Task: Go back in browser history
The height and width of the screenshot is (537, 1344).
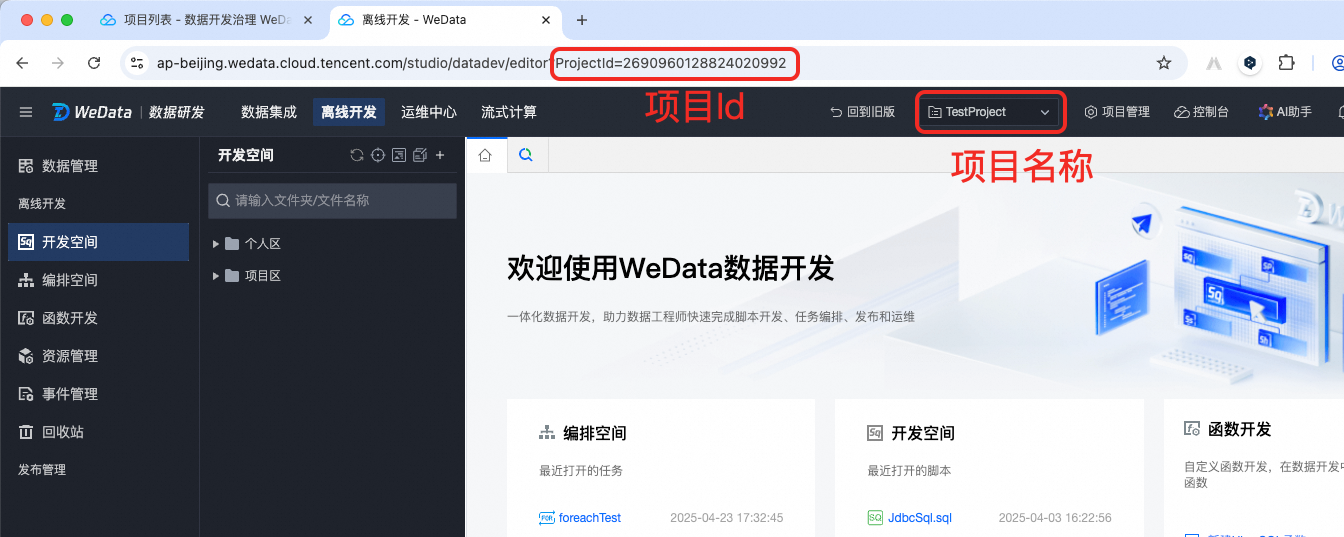Action: (x=23, y=63)
